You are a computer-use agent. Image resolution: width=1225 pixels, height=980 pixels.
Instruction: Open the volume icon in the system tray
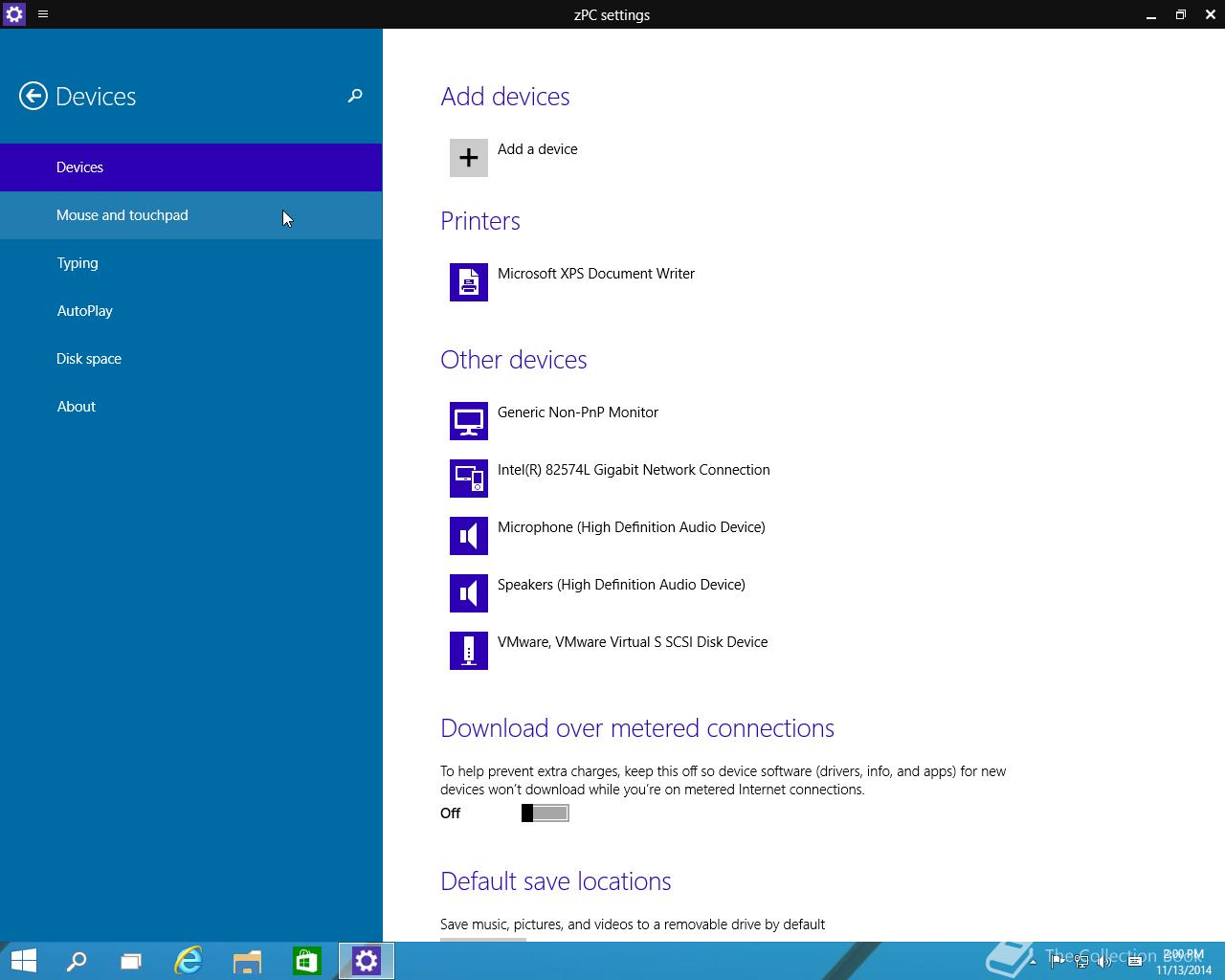pos(1103,961)
